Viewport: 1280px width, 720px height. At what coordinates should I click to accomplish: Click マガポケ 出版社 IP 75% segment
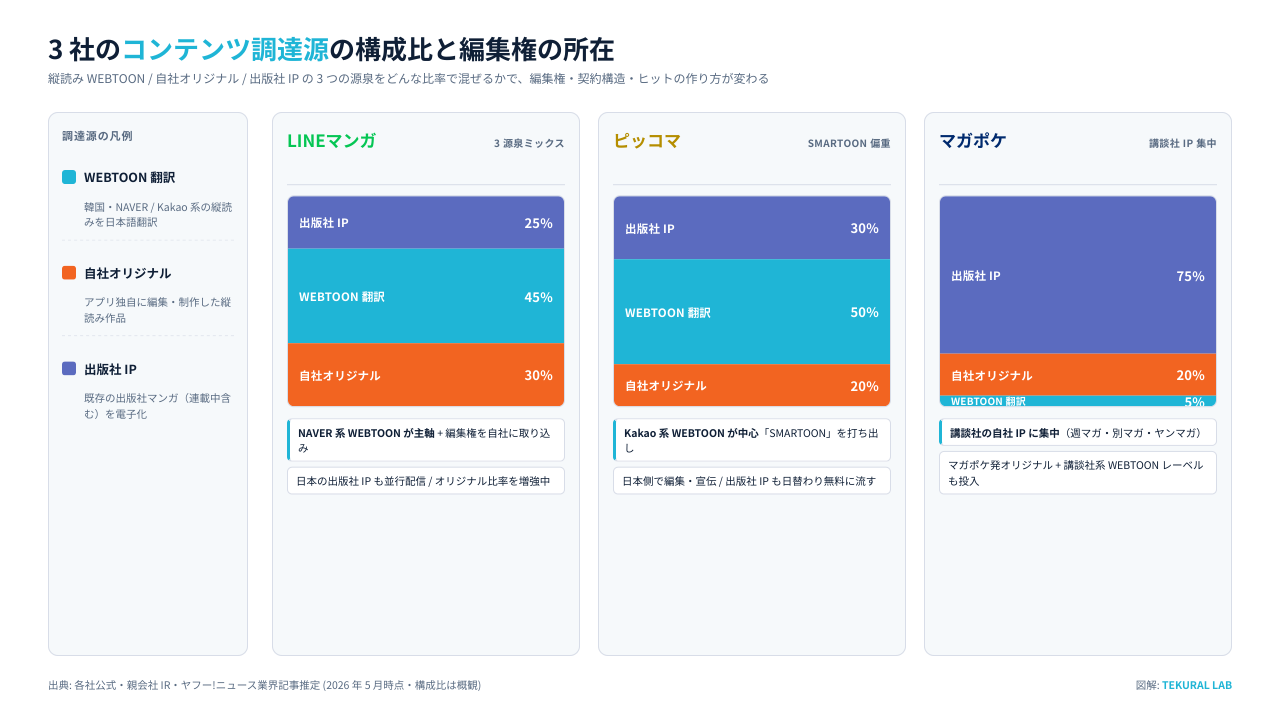pos(1078,275)
